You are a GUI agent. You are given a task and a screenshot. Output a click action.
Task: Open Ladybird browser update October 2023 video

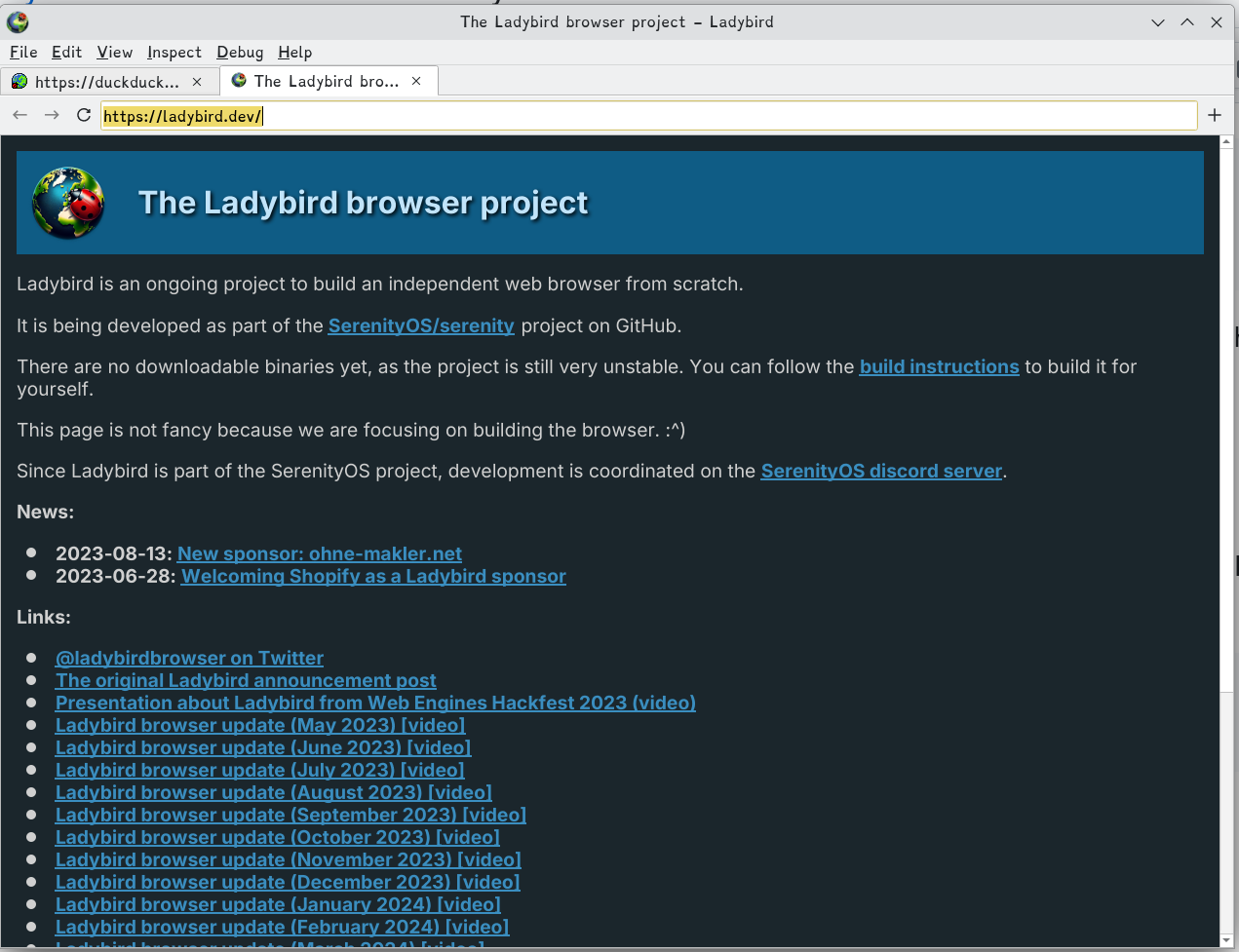tap(278, 837)
